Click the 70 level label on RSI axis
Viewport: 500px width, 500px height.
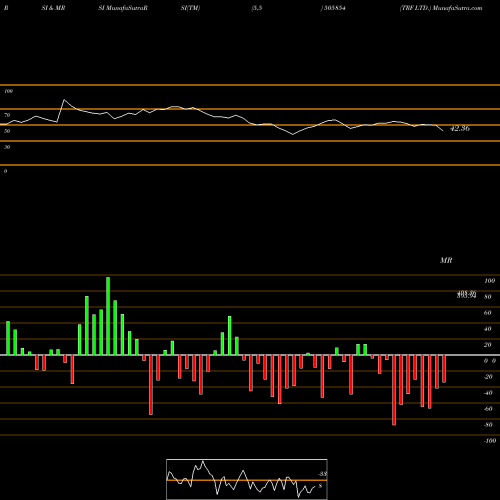[7, 115]
